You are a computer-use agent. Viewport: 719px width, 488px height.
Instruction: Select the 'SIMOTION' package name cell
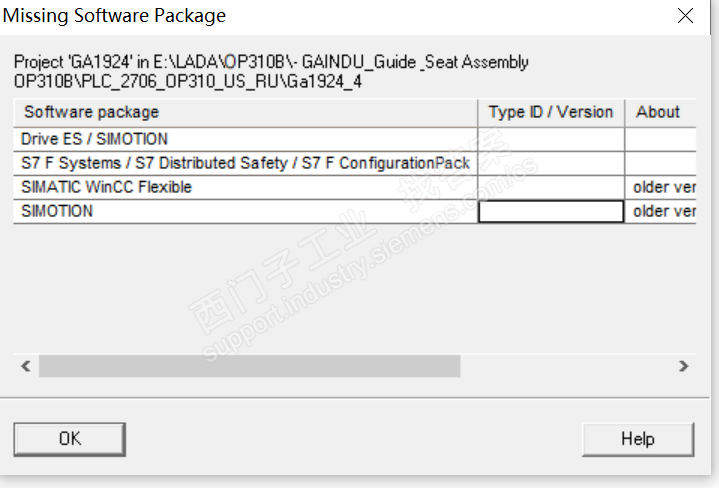tap(246, 211)
